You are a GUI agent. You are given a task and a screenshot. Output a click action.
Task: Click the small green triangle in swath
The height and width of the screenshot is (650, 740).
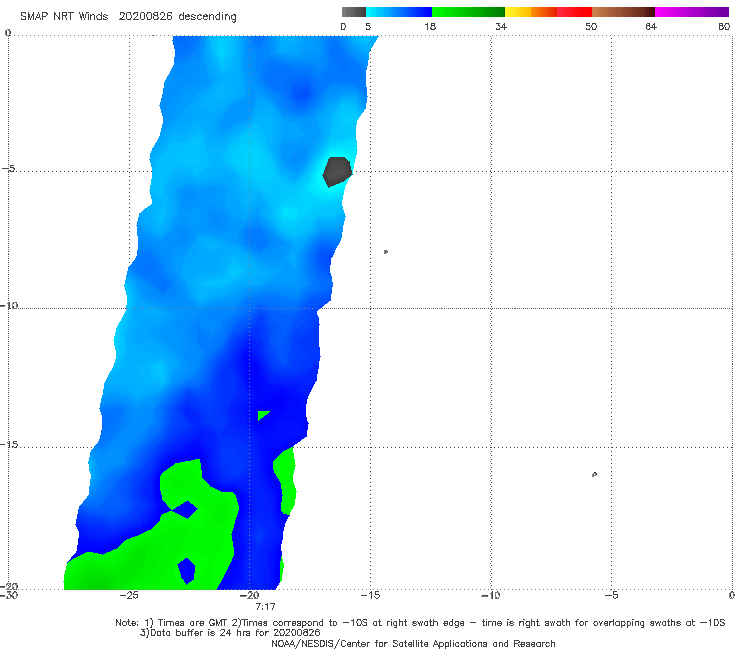pyautogui.click(x=263, y=415)
